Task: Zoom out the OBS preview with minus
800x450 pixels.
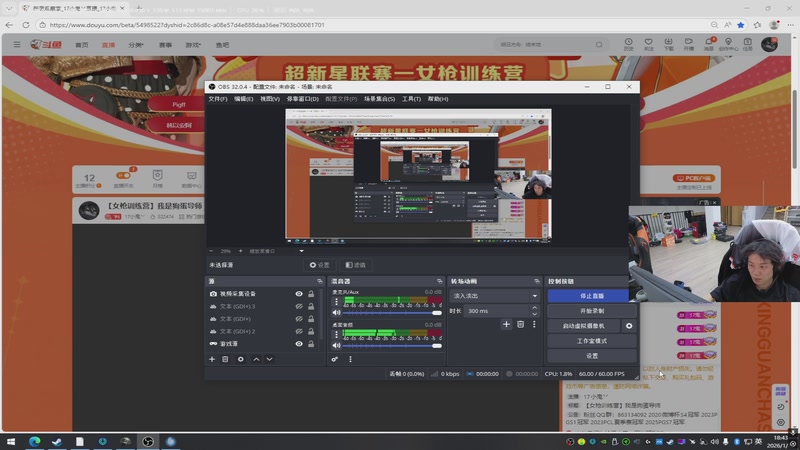Action: (211, 251)
